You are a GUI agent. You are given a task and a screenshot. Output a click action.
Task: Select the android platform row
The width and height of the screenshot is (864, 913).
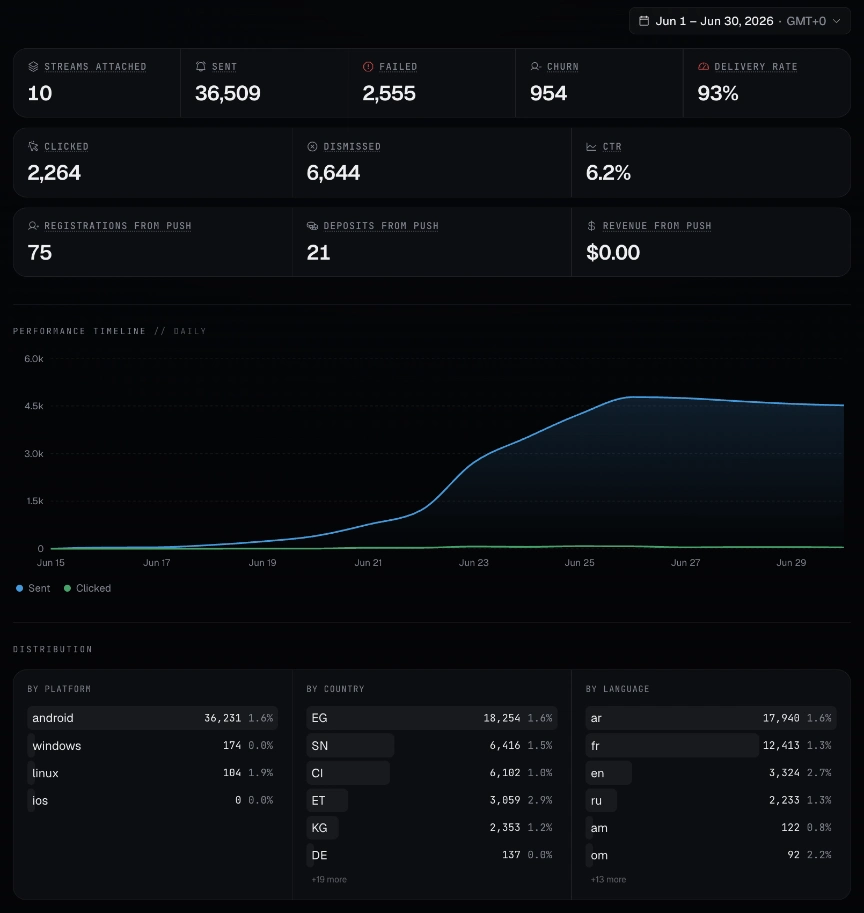(x=153, y=718)
